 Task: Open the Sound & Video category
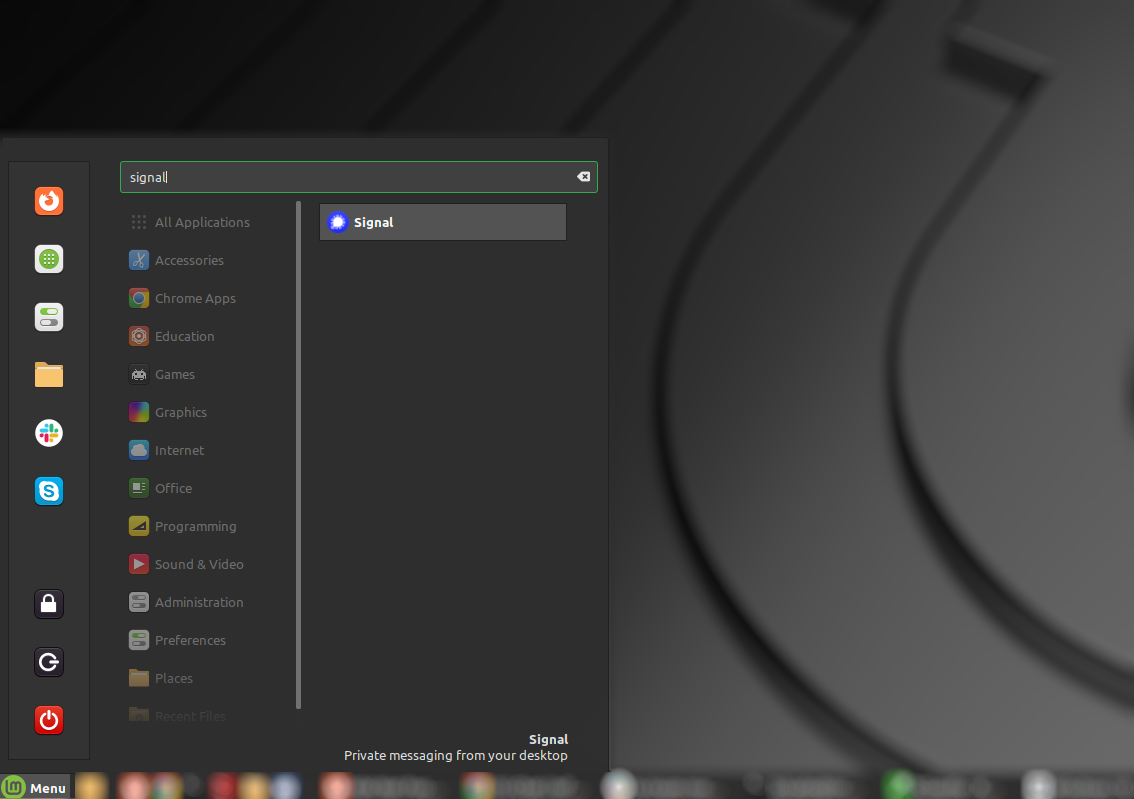(198, 564)
